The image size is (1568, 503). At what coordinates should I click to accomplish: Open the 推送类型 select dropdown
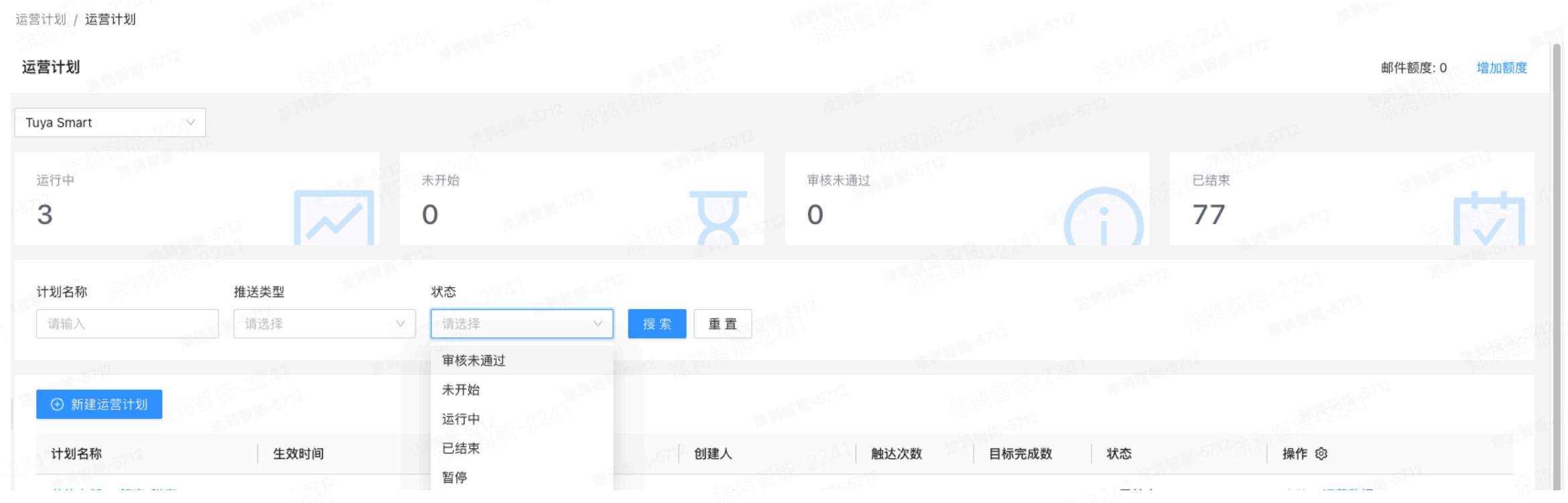(324, 324)
